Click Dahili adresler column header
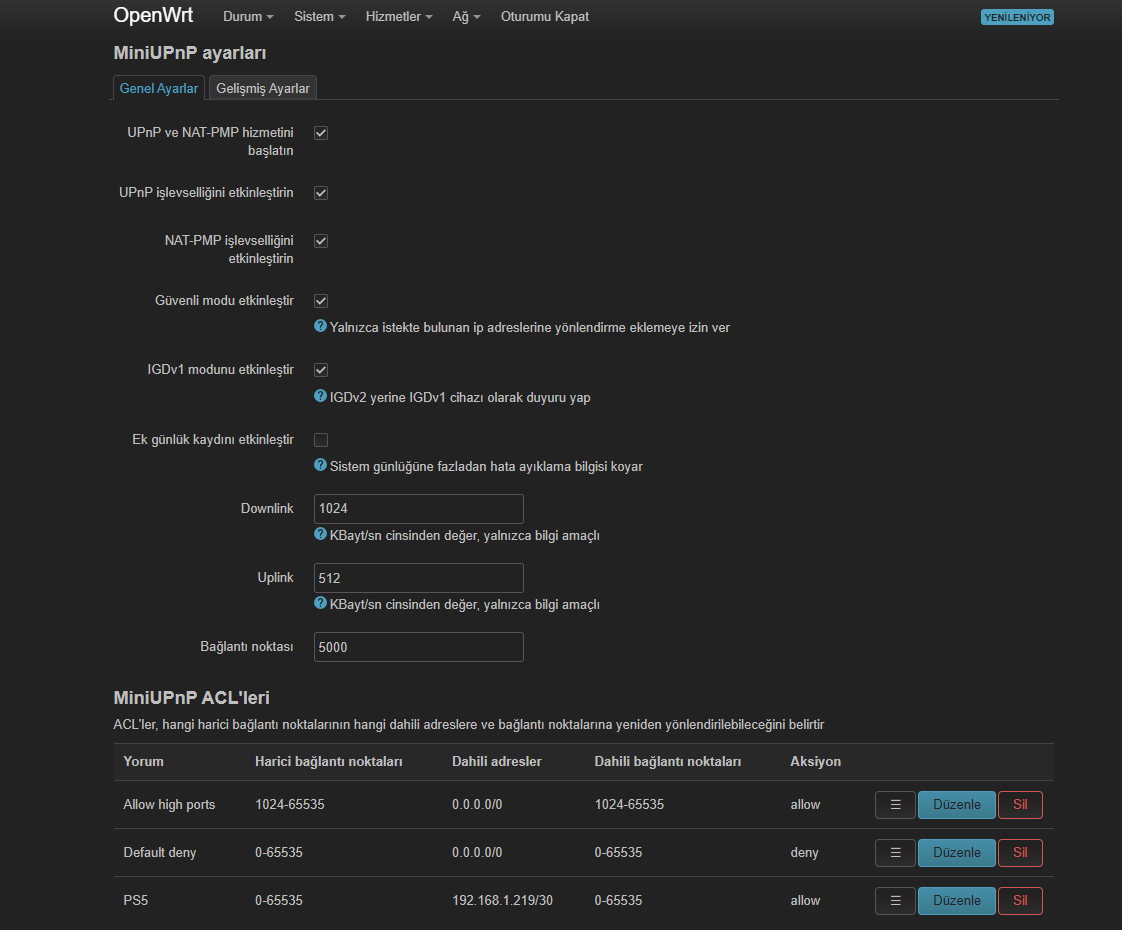This screenshot has width=1122, height=930. (497, 761)
